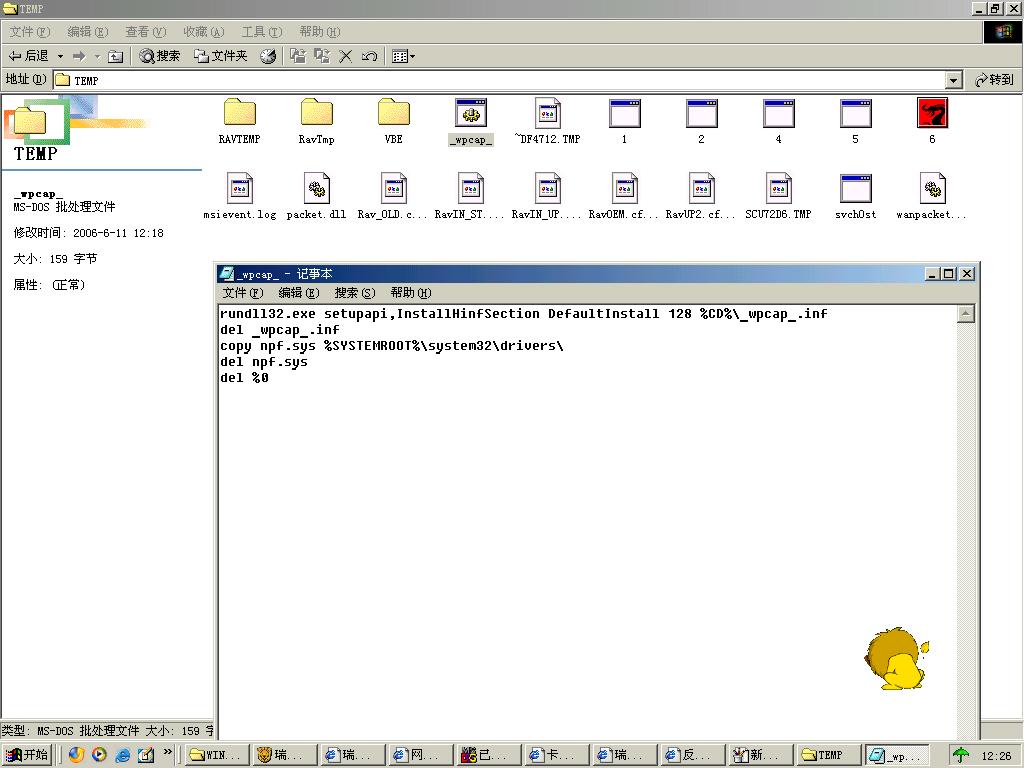Expand the address bar dropdown
Image resolution: width=1024 pixels, height=768 pixels.
(953, 80)
